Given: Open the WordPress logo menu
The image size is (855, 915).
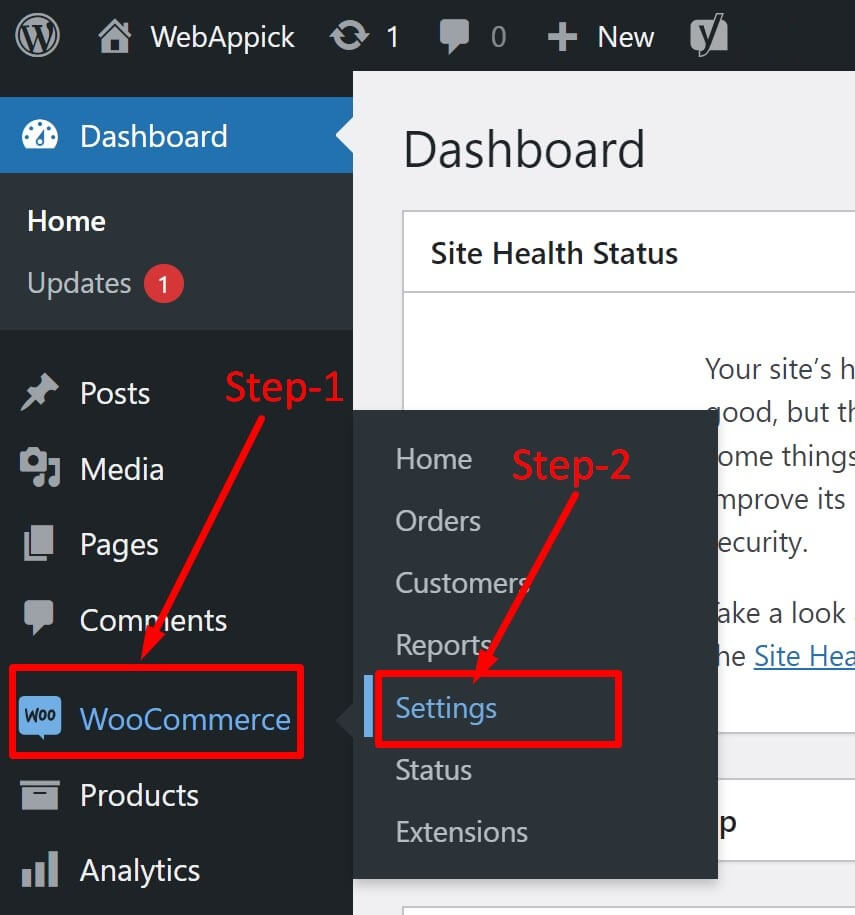Looking at the screenshot, I should [37, 36].
